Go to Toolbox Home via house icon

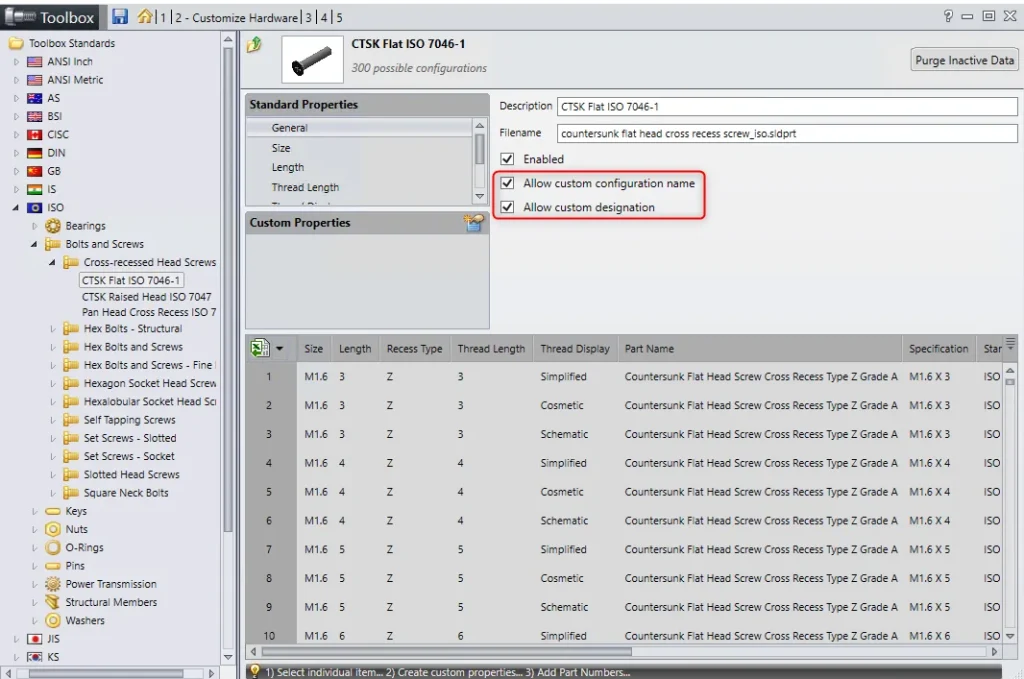pyautogui.click(x=145, y=16)
